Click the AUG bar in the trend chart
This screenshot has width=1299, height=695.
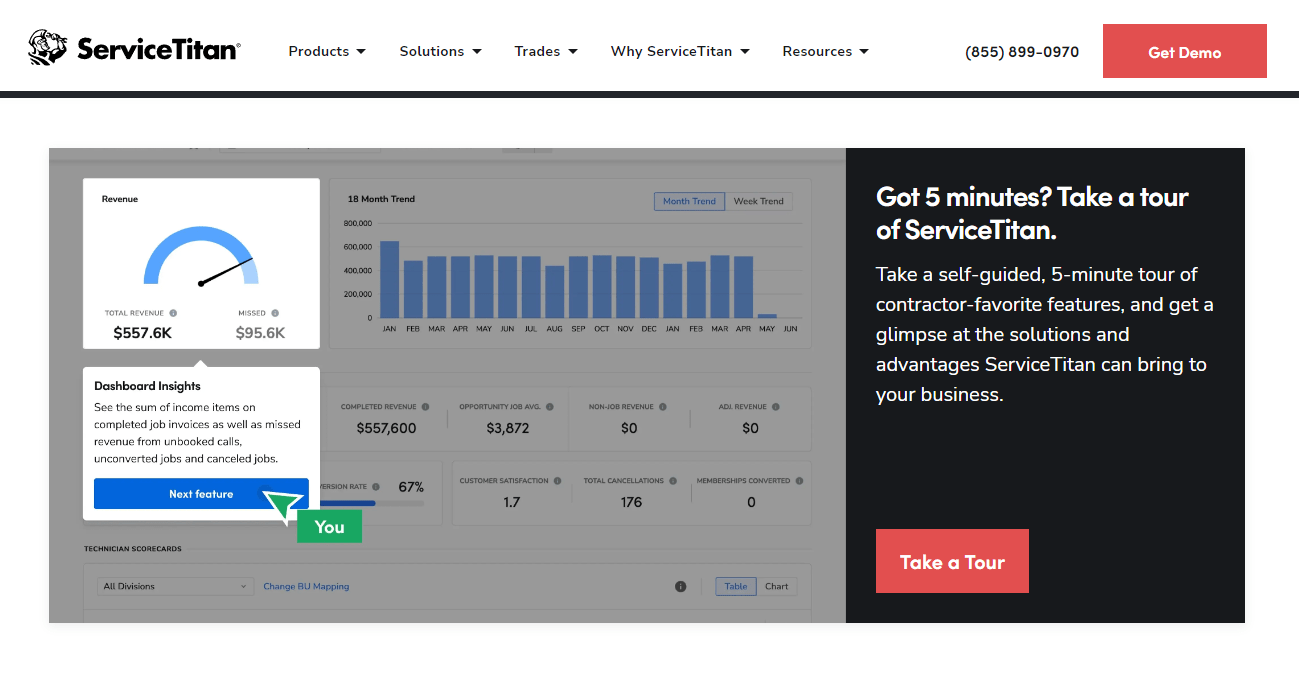tap(555, 292)
